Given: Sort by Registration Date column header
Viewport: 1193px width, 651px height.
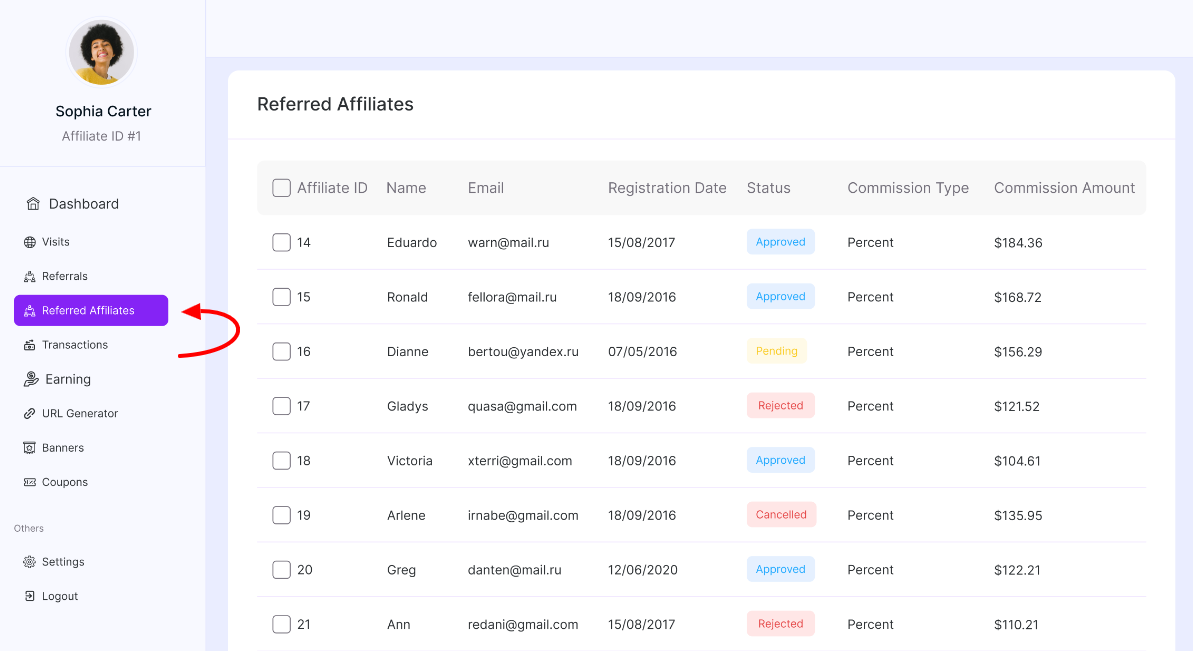Looking at the screenshot, I should 667,188.
